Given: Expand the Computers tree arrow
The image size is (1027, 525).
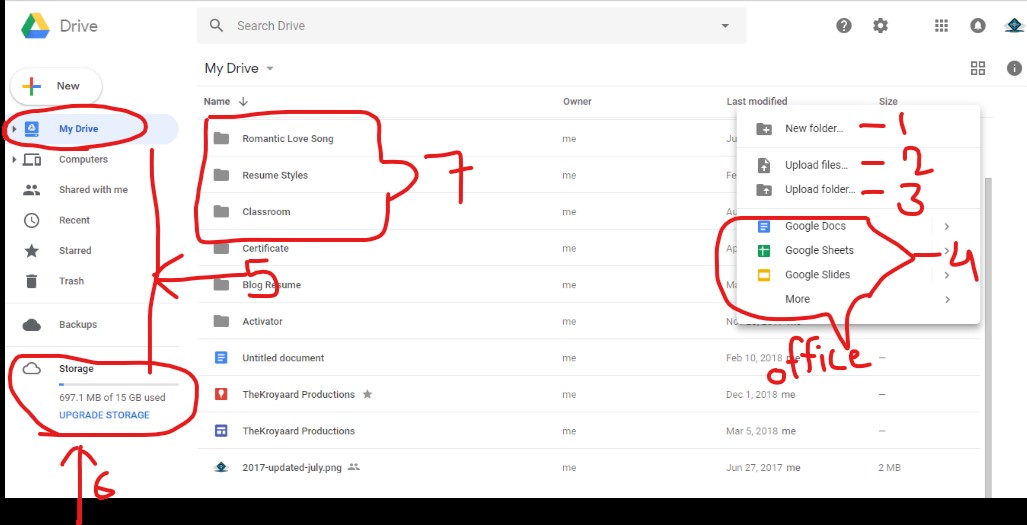Looking at the screenshot, I should [14, 159].
